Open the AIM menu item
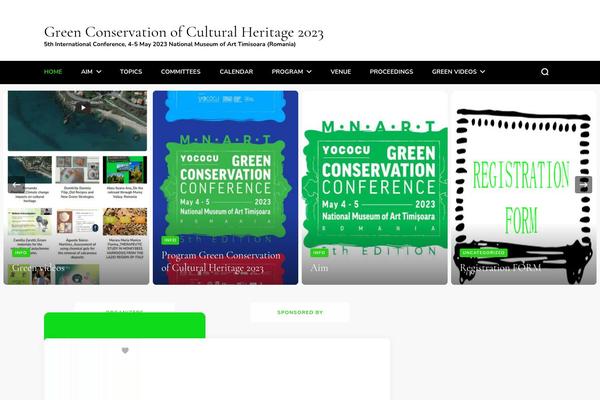This screenshot has height=400, width=600. pyautogui.click(x=86, y=72)
